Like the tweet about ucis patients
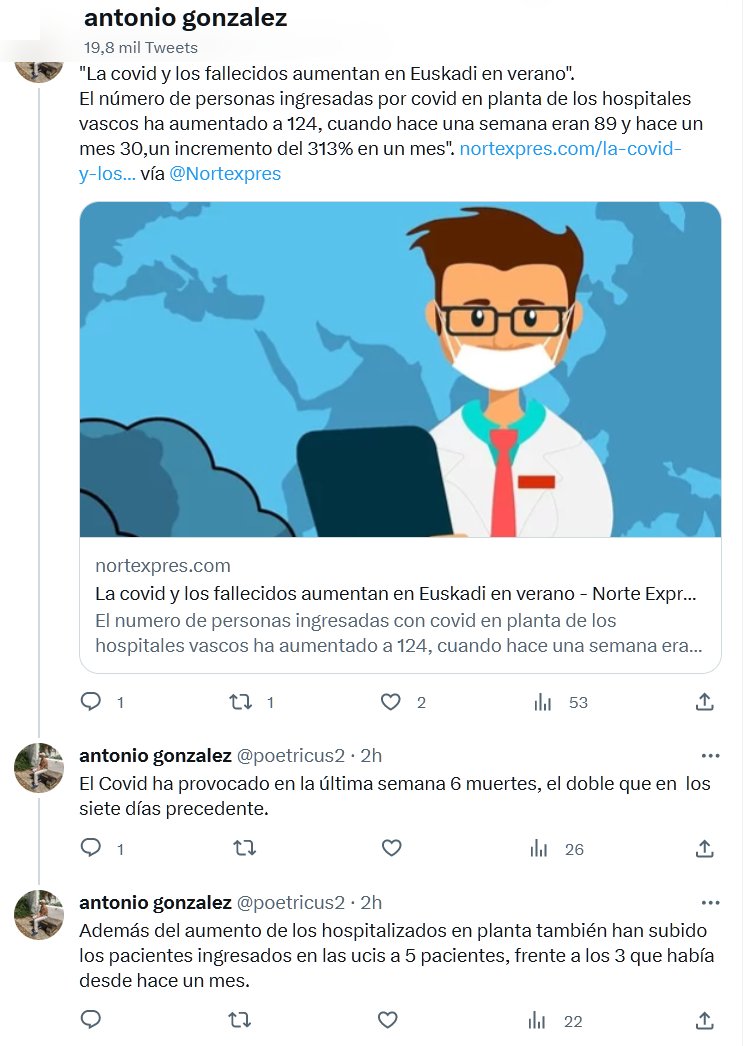This screenshot has width=746, height=1046. pos(388,1020)
